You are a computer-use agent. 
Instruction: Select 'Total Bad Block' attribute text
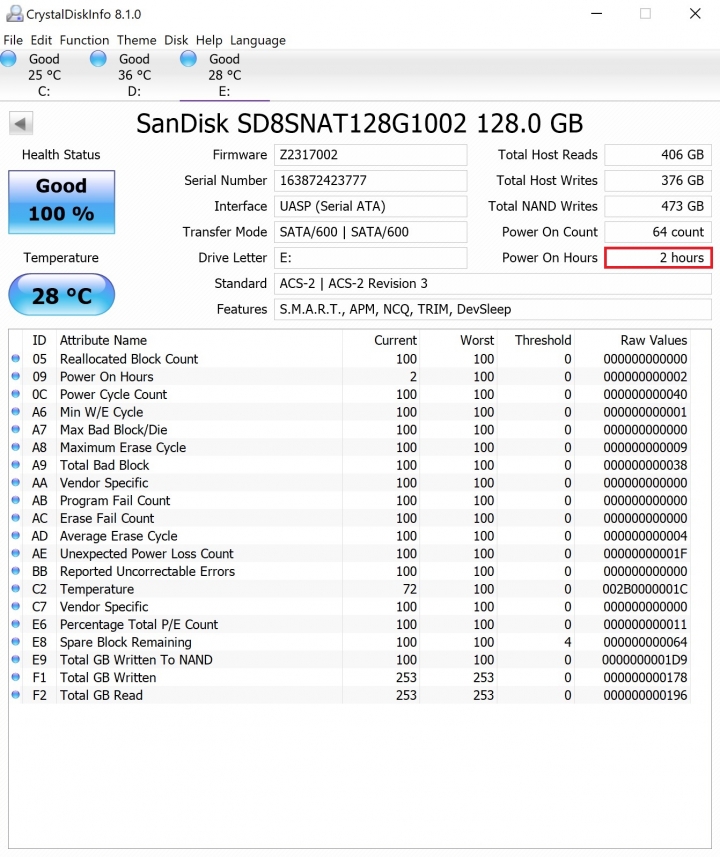point(104,465)
